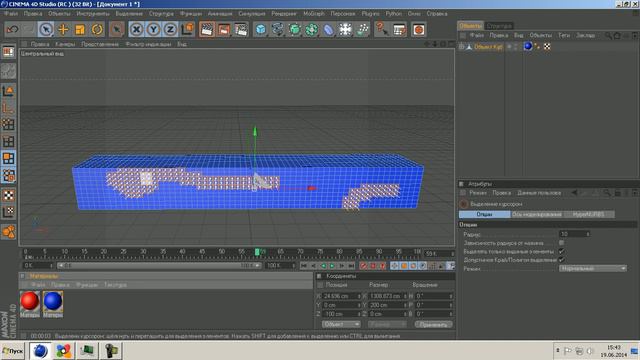Open the deformer objects capsule icon
Viewport: 640px width, 360px height.
coord(329,29)
